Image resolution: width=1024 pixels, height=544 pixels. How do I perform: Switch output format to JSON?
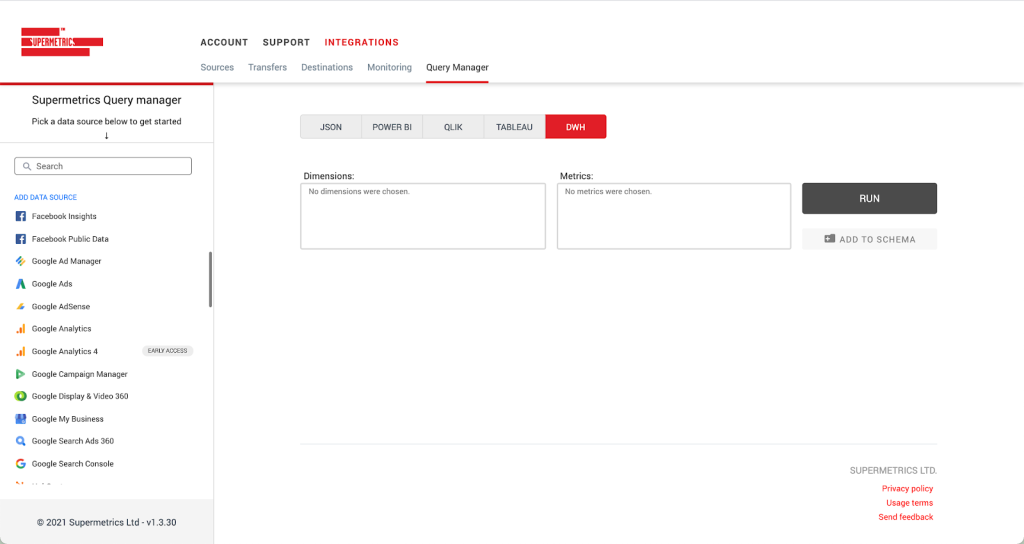coord(330,127)
